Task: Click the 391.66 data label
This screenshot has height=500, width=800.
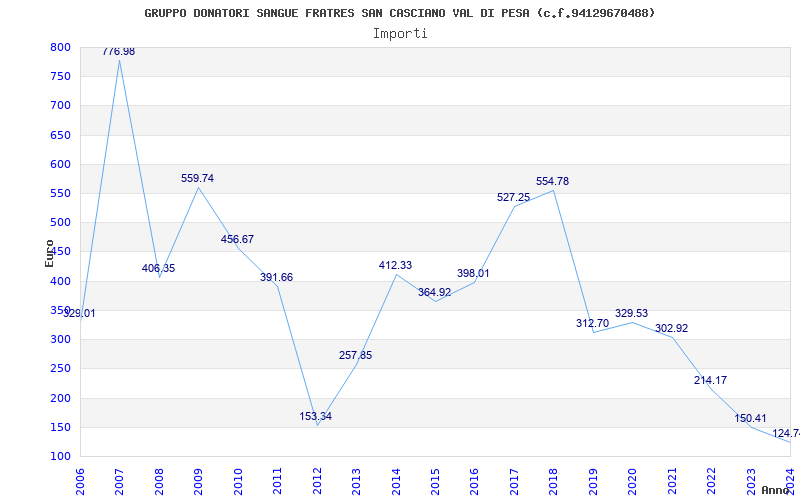Action: [x=277, y=278]
